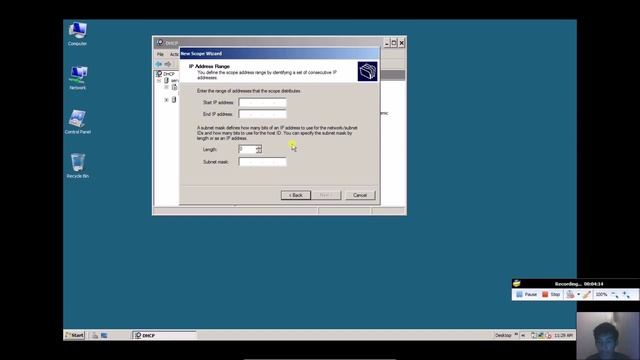The height and width of the screenshot is (360, 640).
Task: Open the Computer desktop icon
Action: (x=77, y=33)
